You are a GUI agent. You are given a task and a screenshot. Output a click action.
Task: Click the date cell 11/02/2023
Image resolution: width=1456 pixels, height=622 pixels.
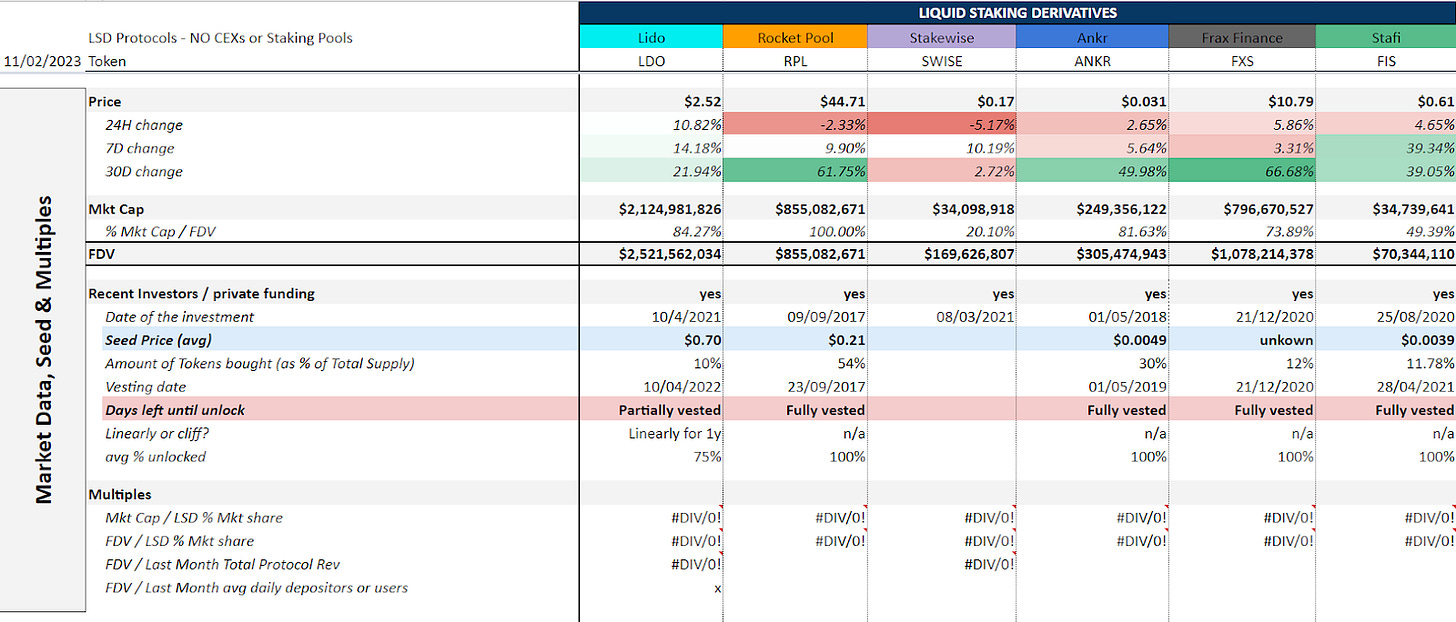click(43, 61)
